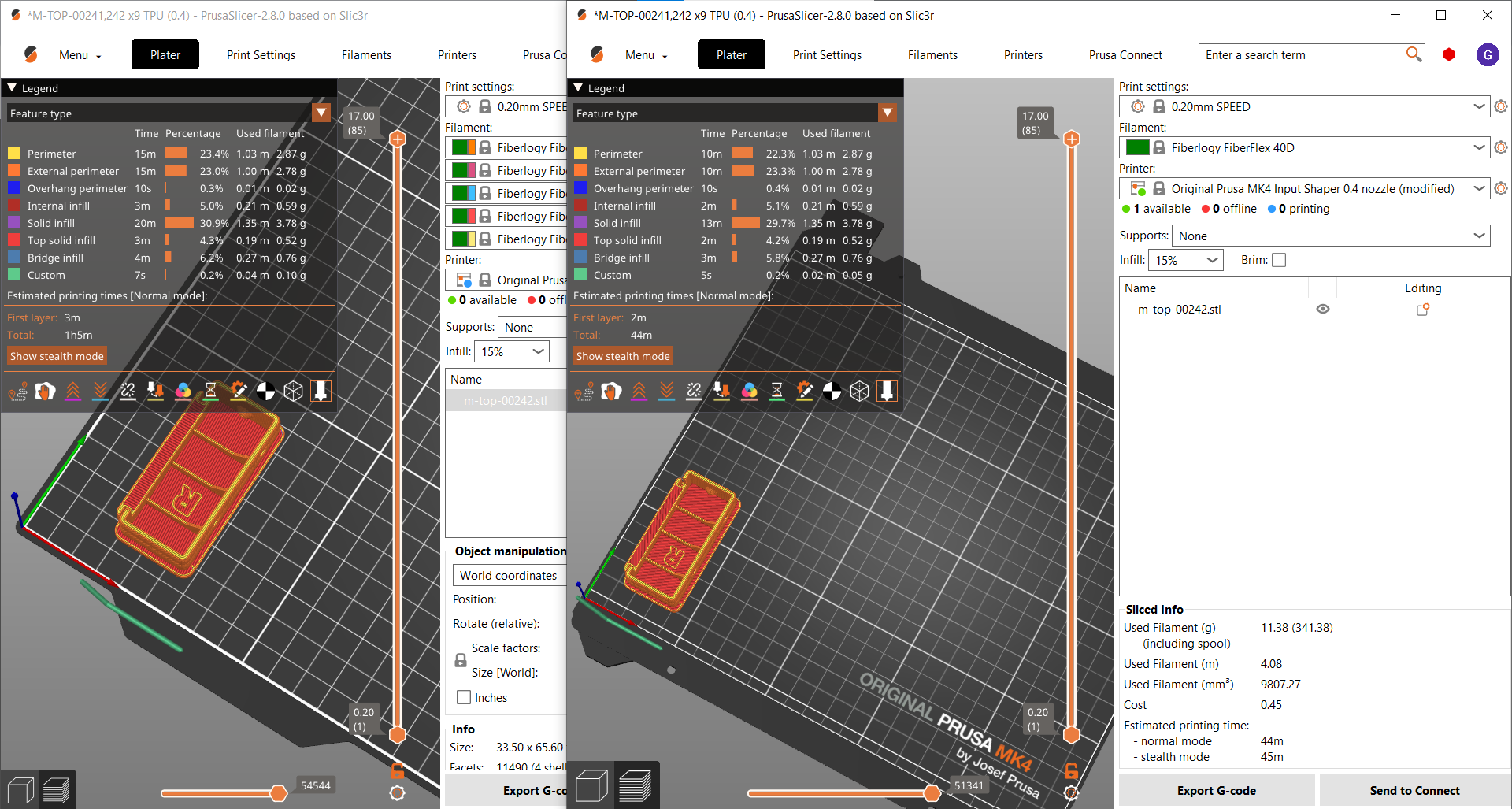Toggle Travel moves display in right window

point(584,391)
